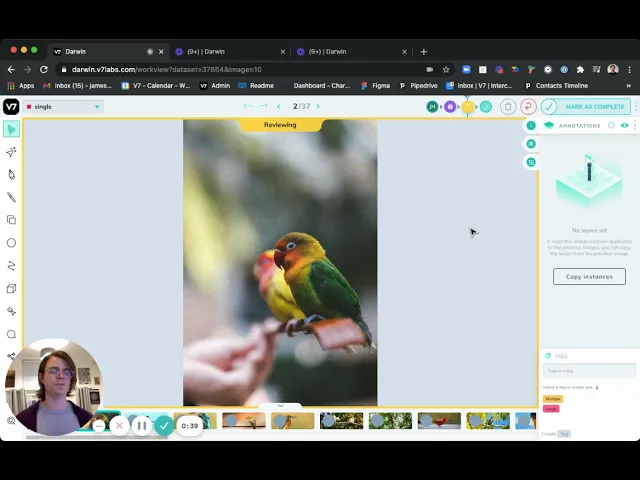Viewport: 640px width, 480px height.
Task: Select the keypoint tool
Action: pos(11,311)
